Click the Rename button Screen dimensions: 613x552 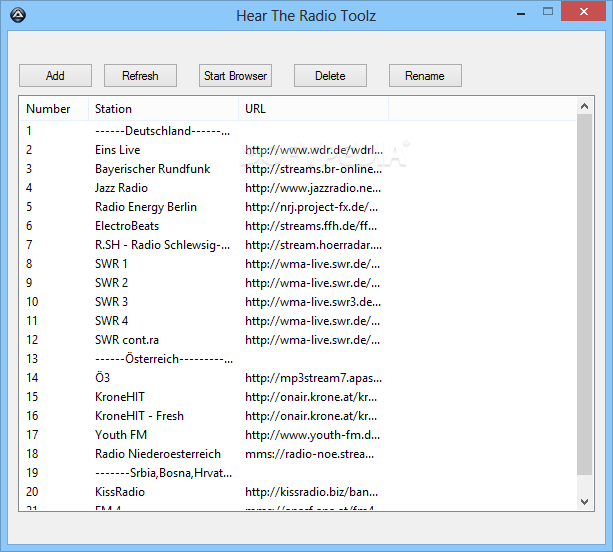pyautogui.click(x=425, y=75)
